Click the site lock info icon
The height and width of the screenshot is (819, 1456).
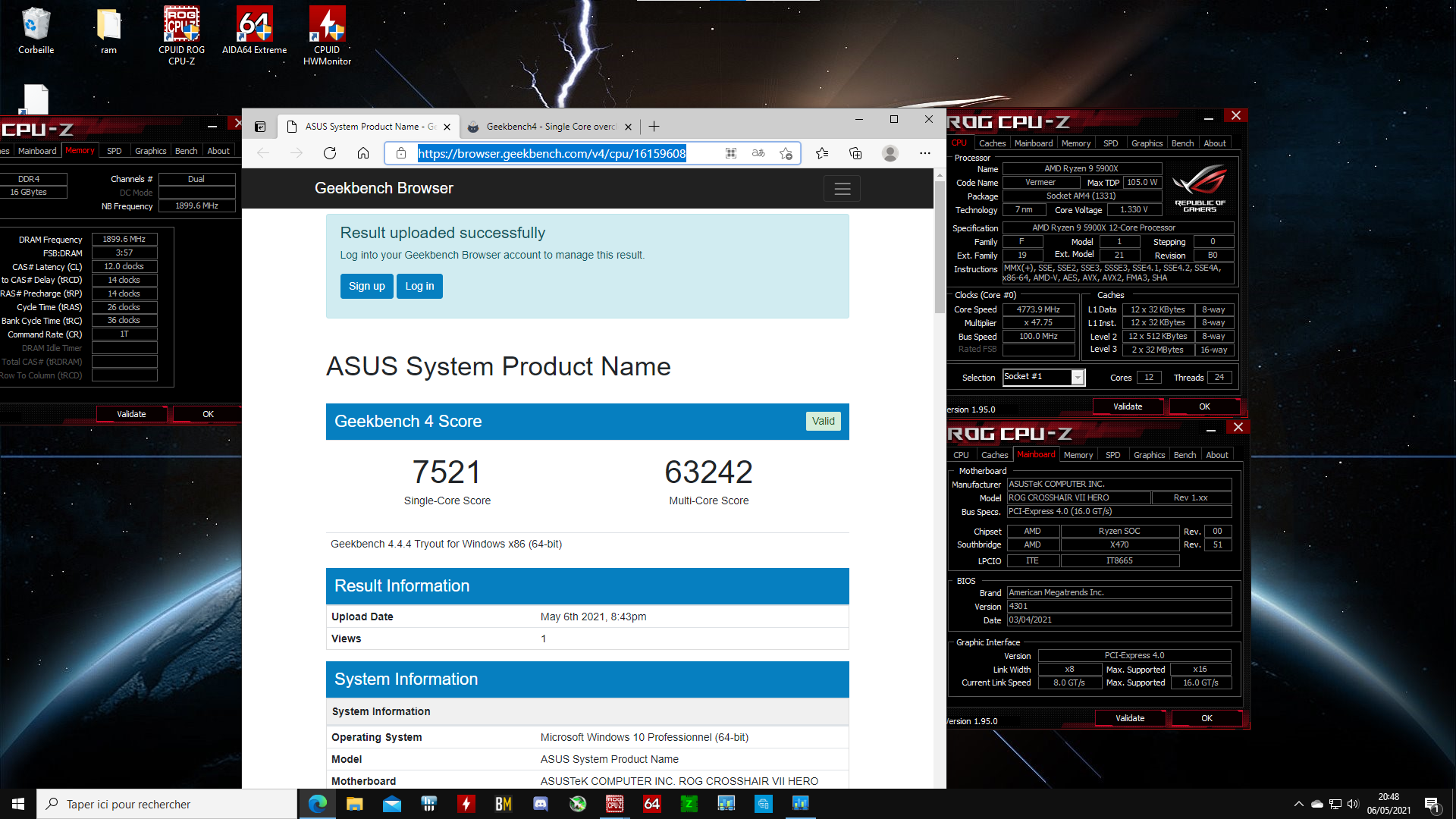[x=401, y=153]
